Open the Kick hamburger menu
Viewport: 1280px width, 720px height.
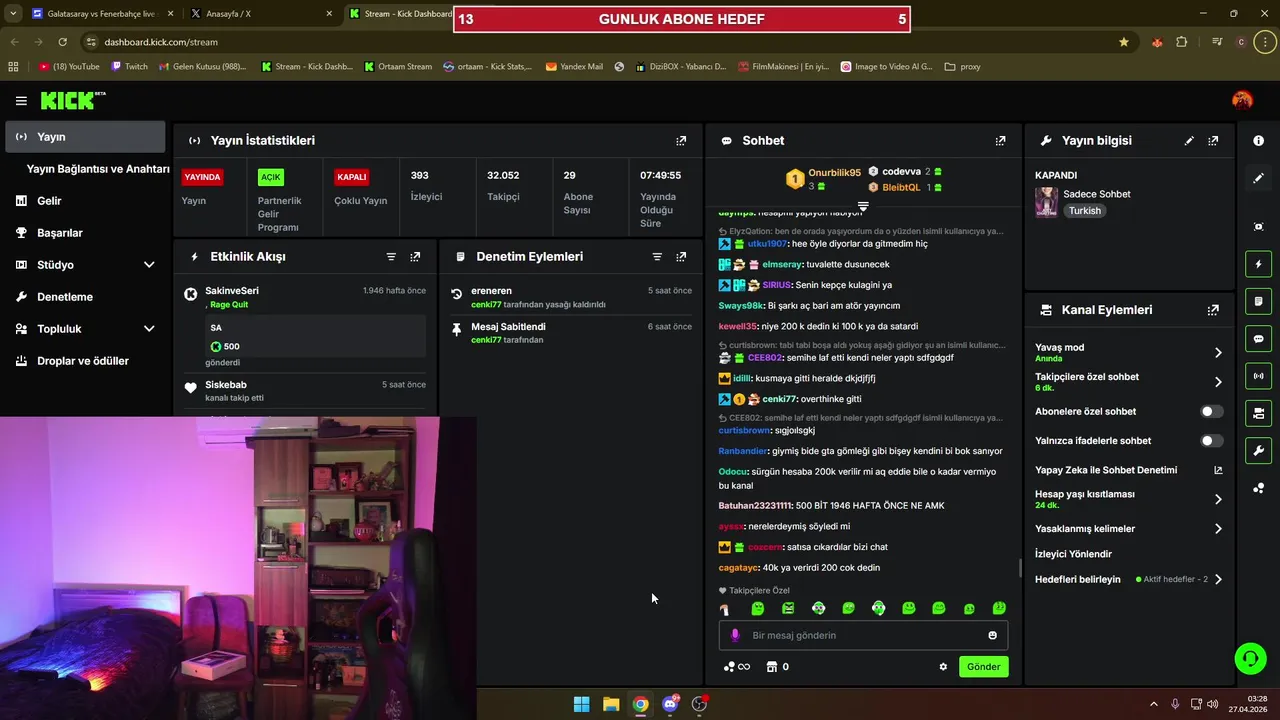point(21,101)
